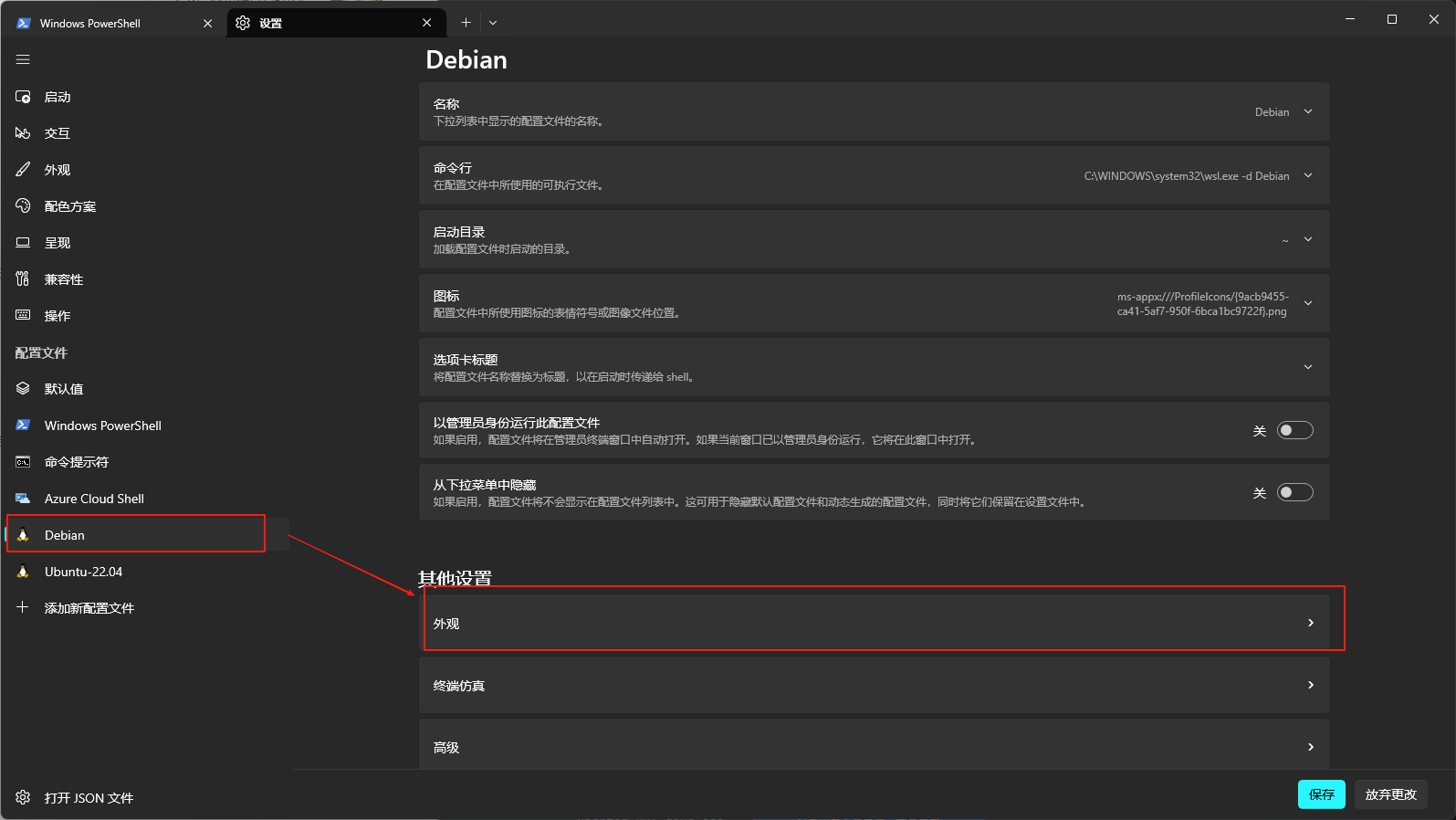Expand the 选项卡标题 setting chevron
The image size is (1456, 820).
click(x=1308, y=367)
